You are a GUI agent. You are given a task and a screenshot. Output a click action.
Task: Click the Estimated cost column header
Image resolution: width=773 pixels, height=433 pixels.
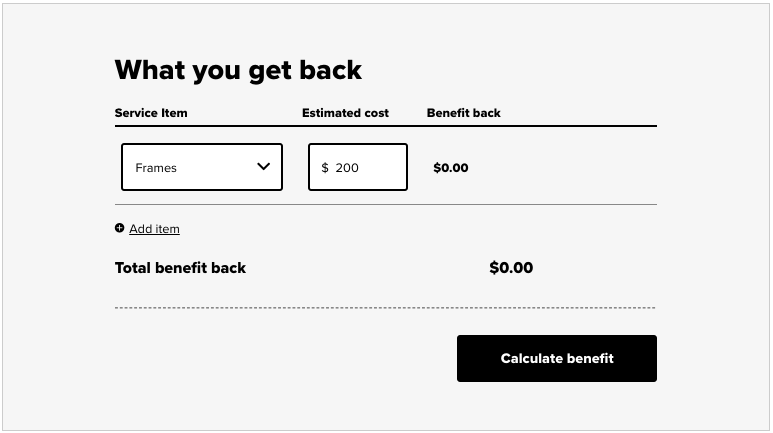[345, 113]
